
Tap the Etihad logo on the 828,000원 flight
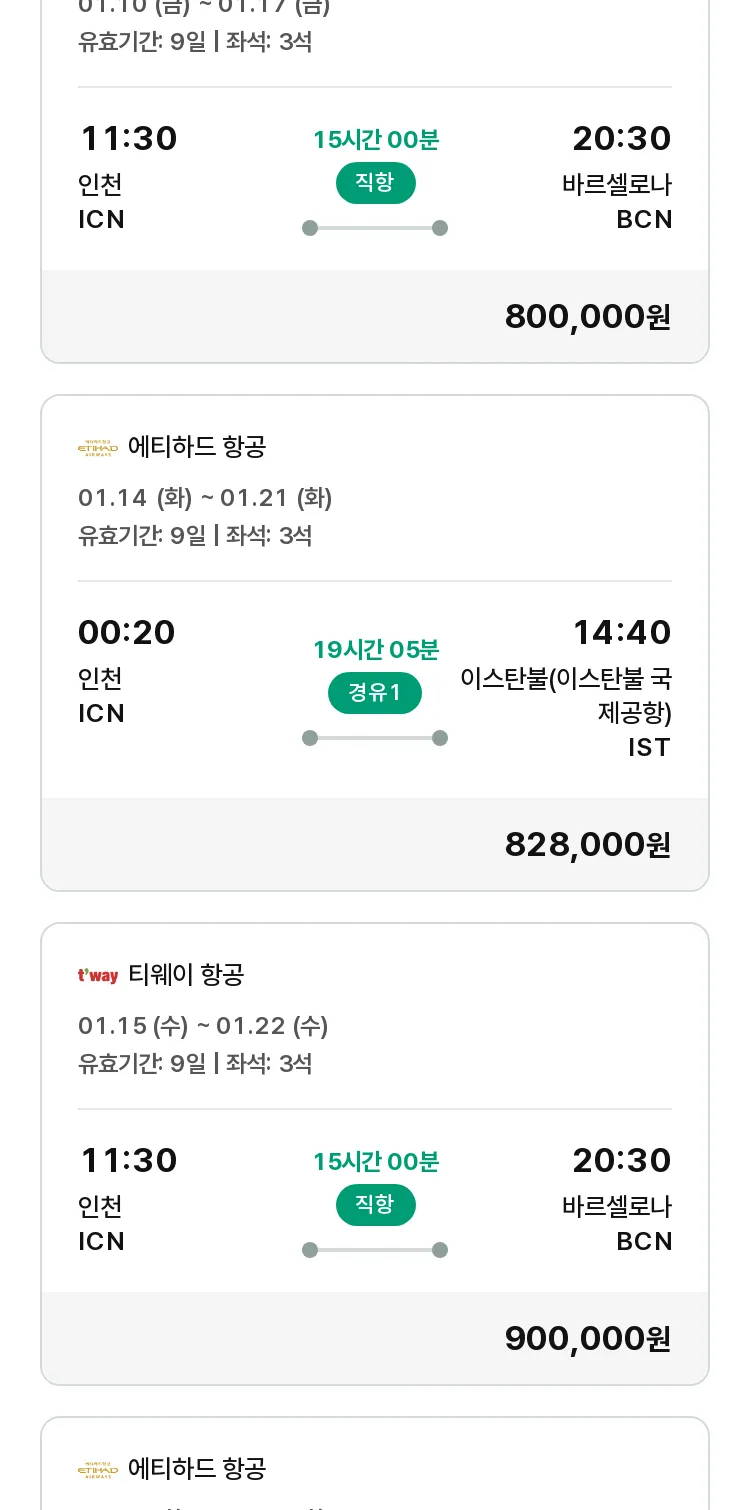98,447
